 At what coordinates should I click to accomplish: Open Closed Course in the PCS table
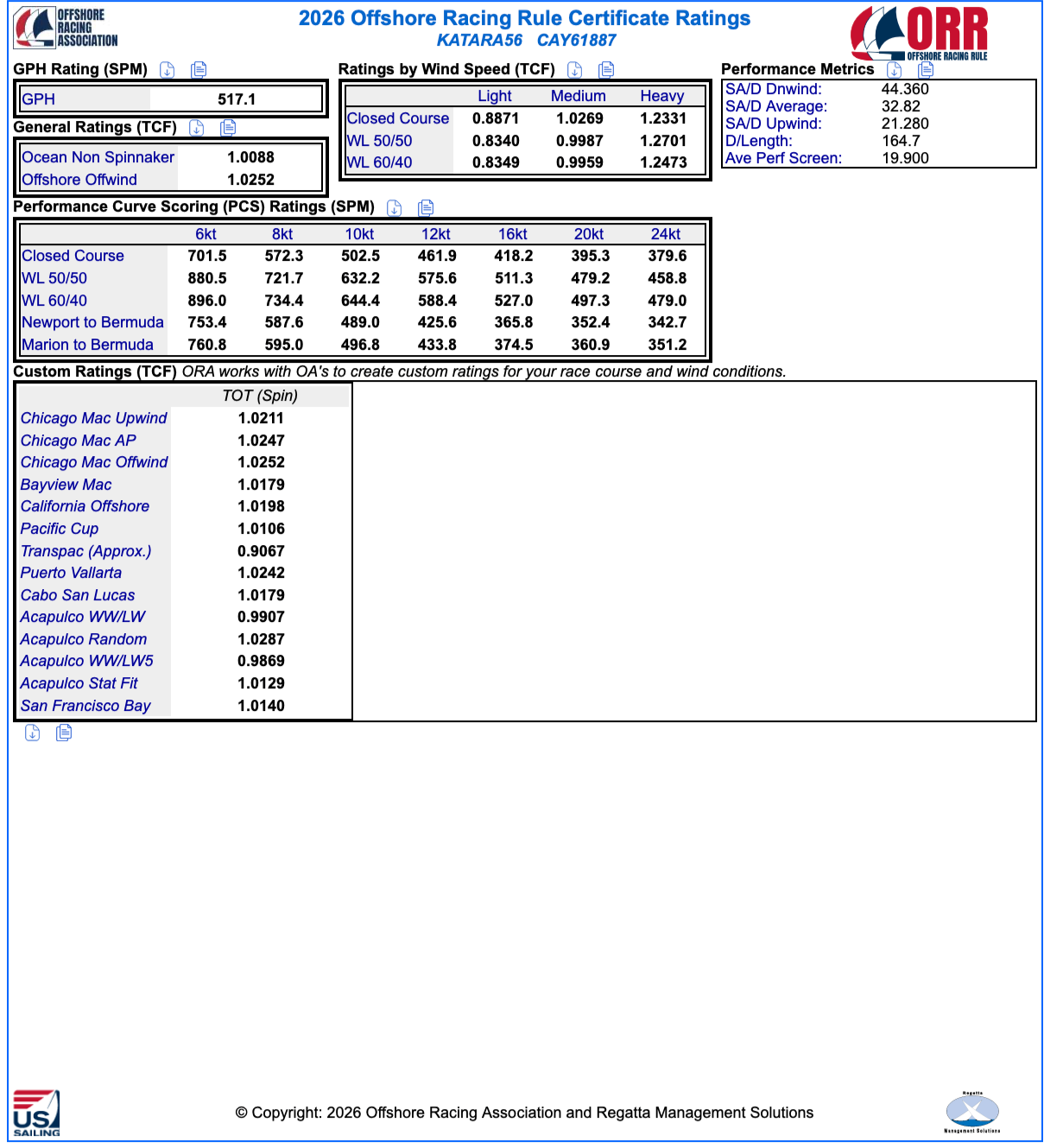73,256
